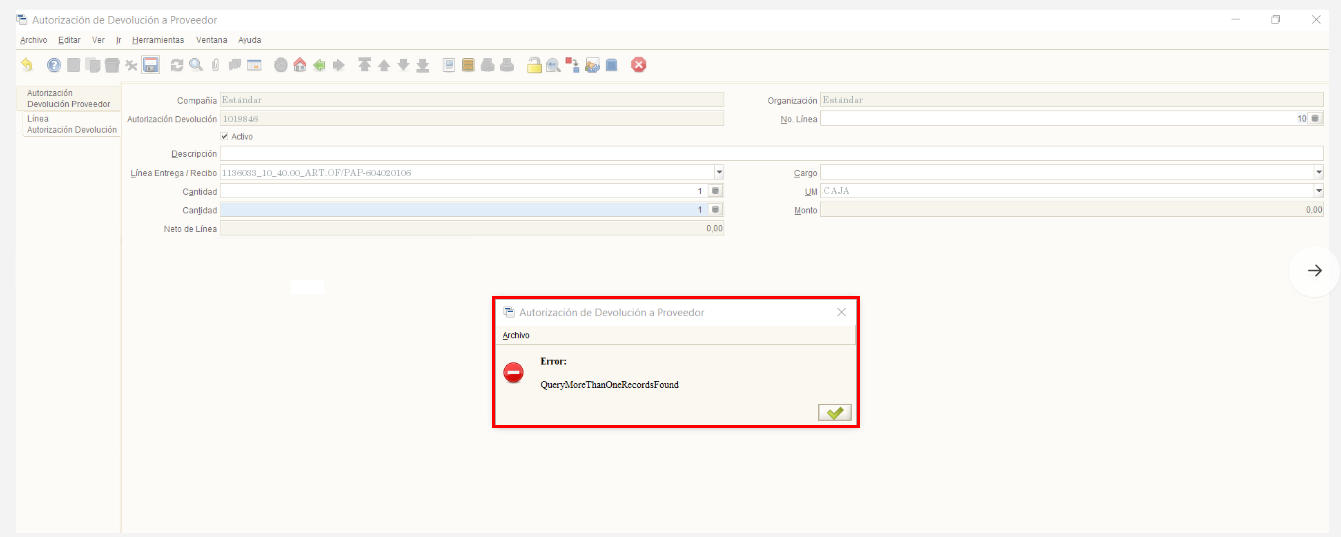1341x537 pixels.
Task: Switch to Autorización Devolución Proveedor tab
Action: (69, 98)
